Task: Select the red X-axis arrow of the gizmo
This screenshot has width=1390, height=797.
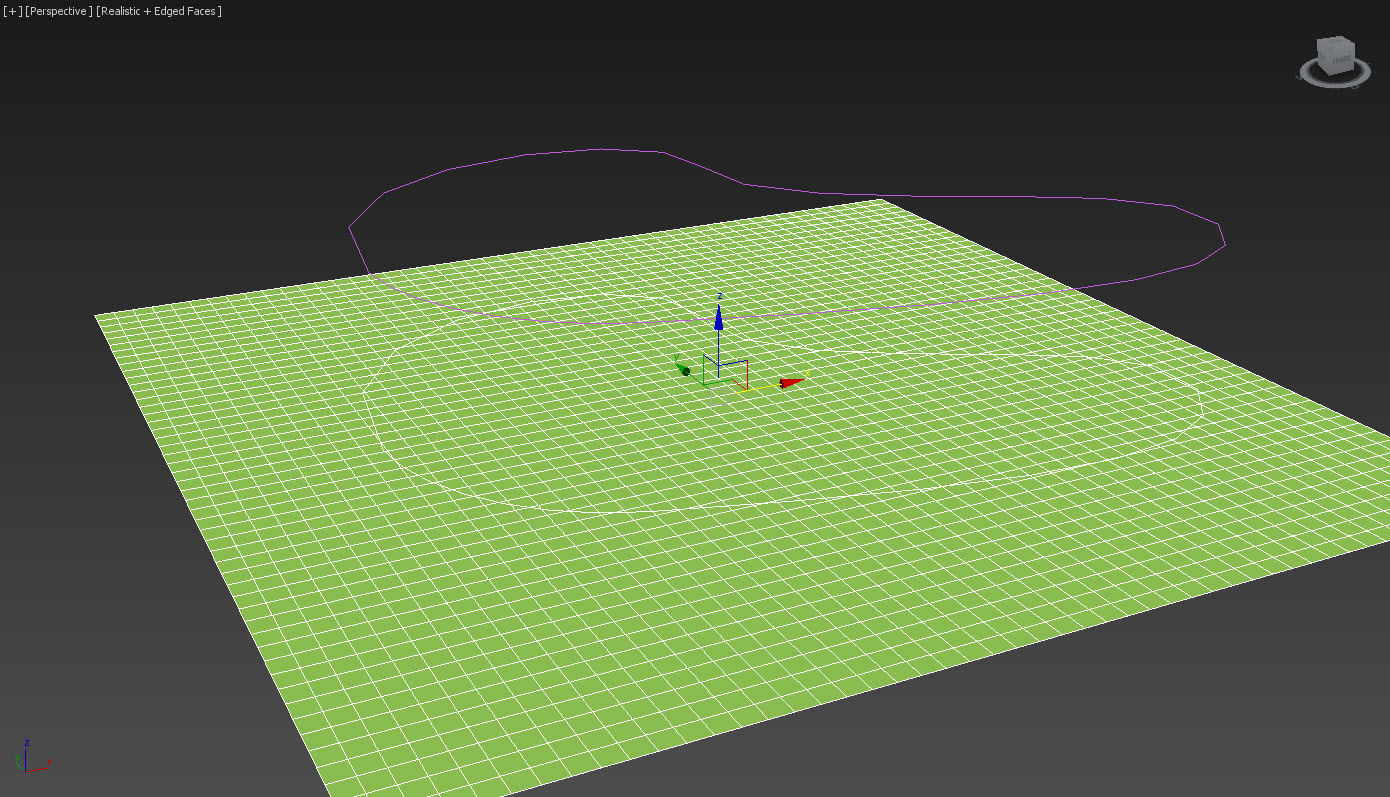Action: tap(791, 381)
